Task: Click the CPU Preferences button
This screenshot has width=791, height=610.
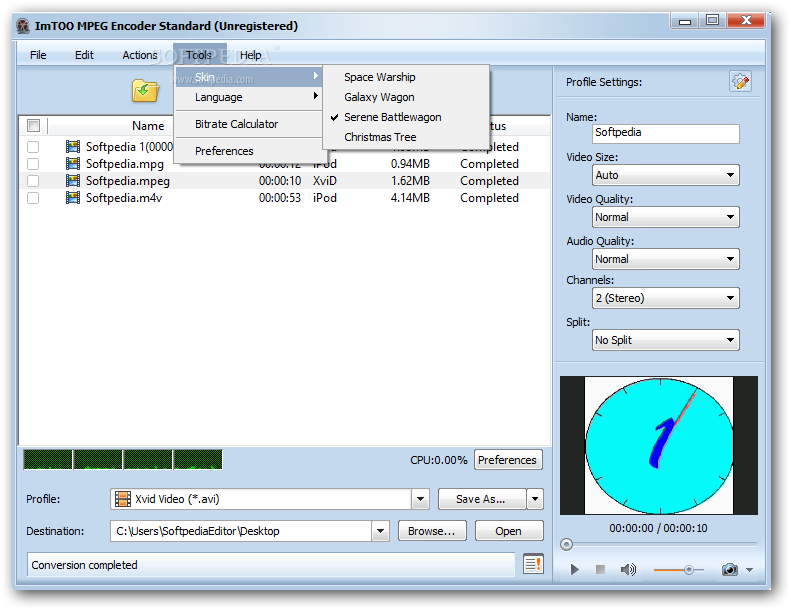Action: tap(508, 460)
